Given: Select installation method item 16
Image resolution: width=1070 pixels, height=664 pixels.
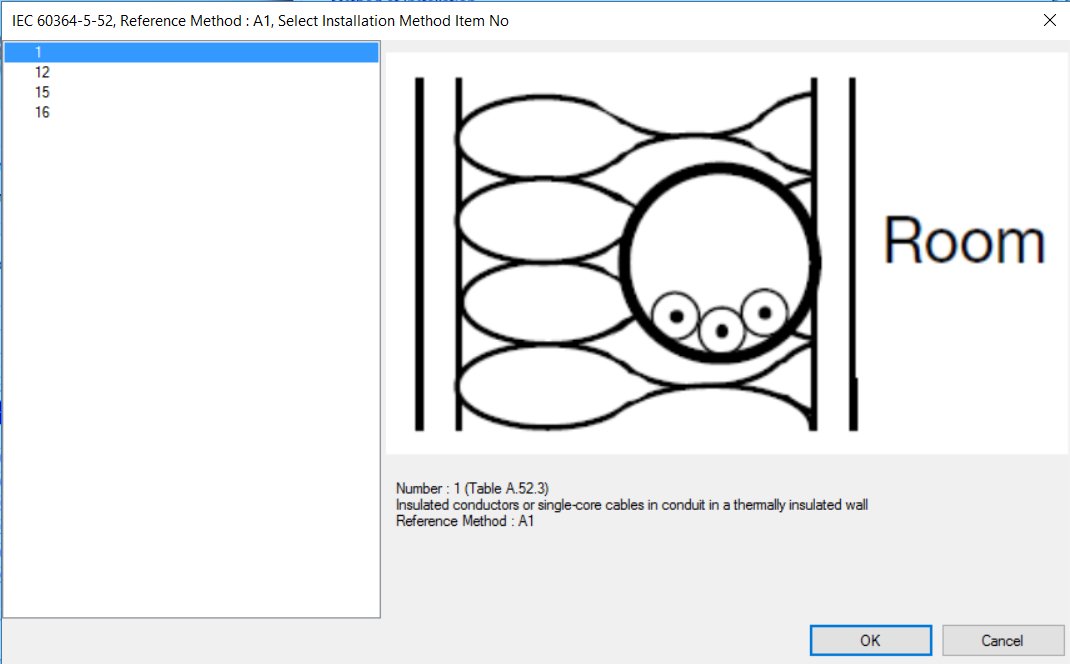Looking at the screenshot, I should click(x=40, y=112).
